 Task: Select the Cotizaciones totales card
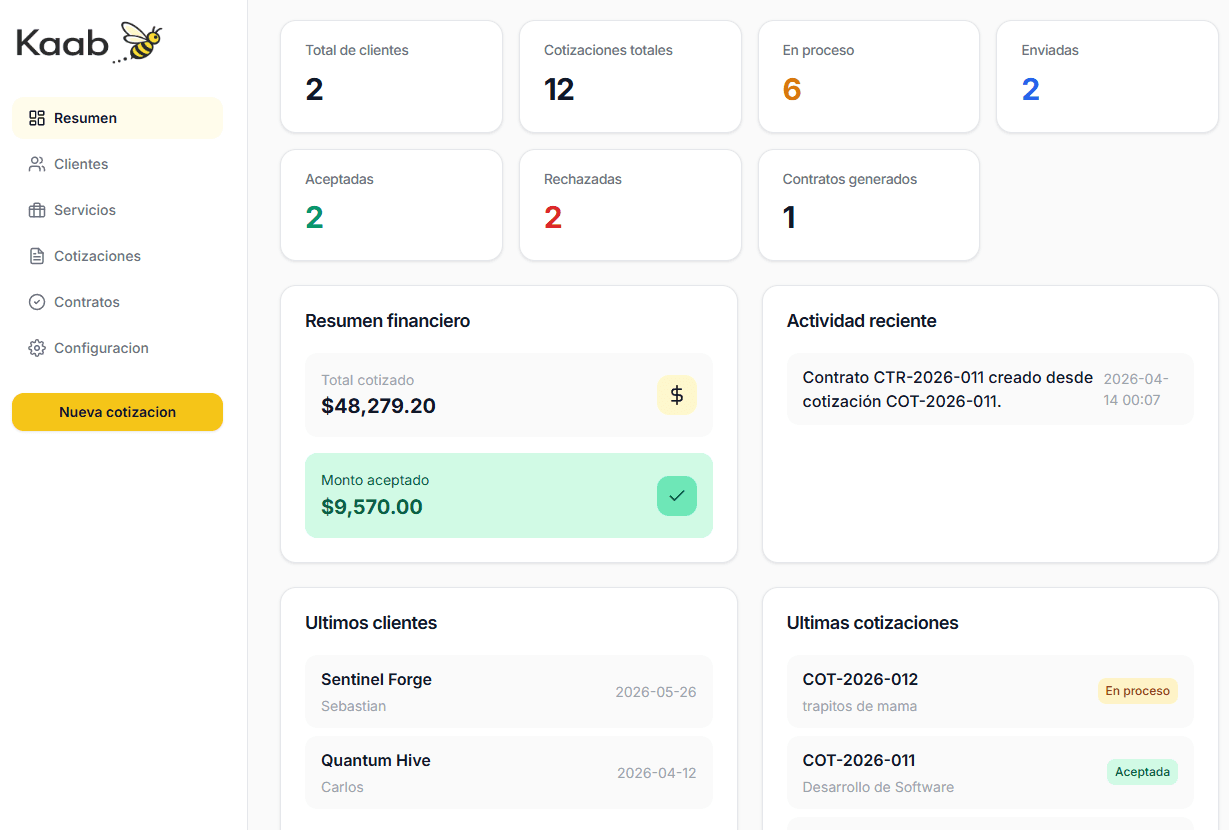[630, 76]
